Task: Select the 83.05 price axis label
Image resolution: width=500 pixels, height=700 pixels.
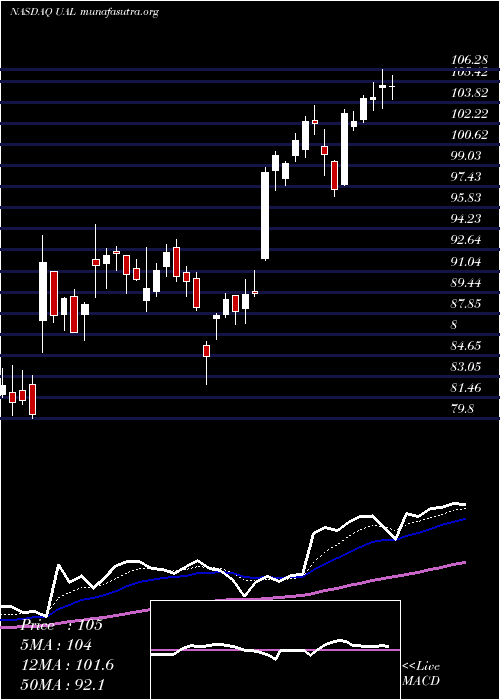Action: (466, 367)
